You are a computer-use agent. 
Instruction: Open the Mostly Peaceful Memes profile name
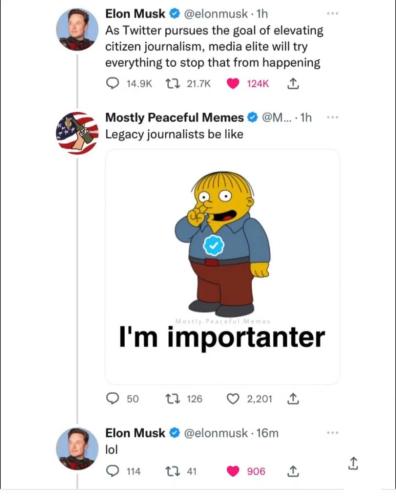(174, 117)
